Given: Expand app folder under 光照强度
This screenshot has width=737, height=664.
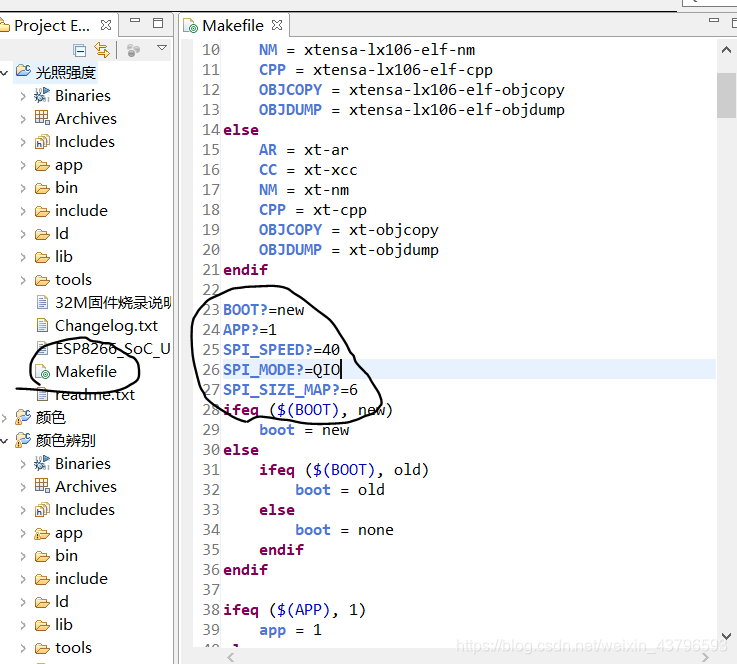Looking at the screenshot, I should (23, 165).
